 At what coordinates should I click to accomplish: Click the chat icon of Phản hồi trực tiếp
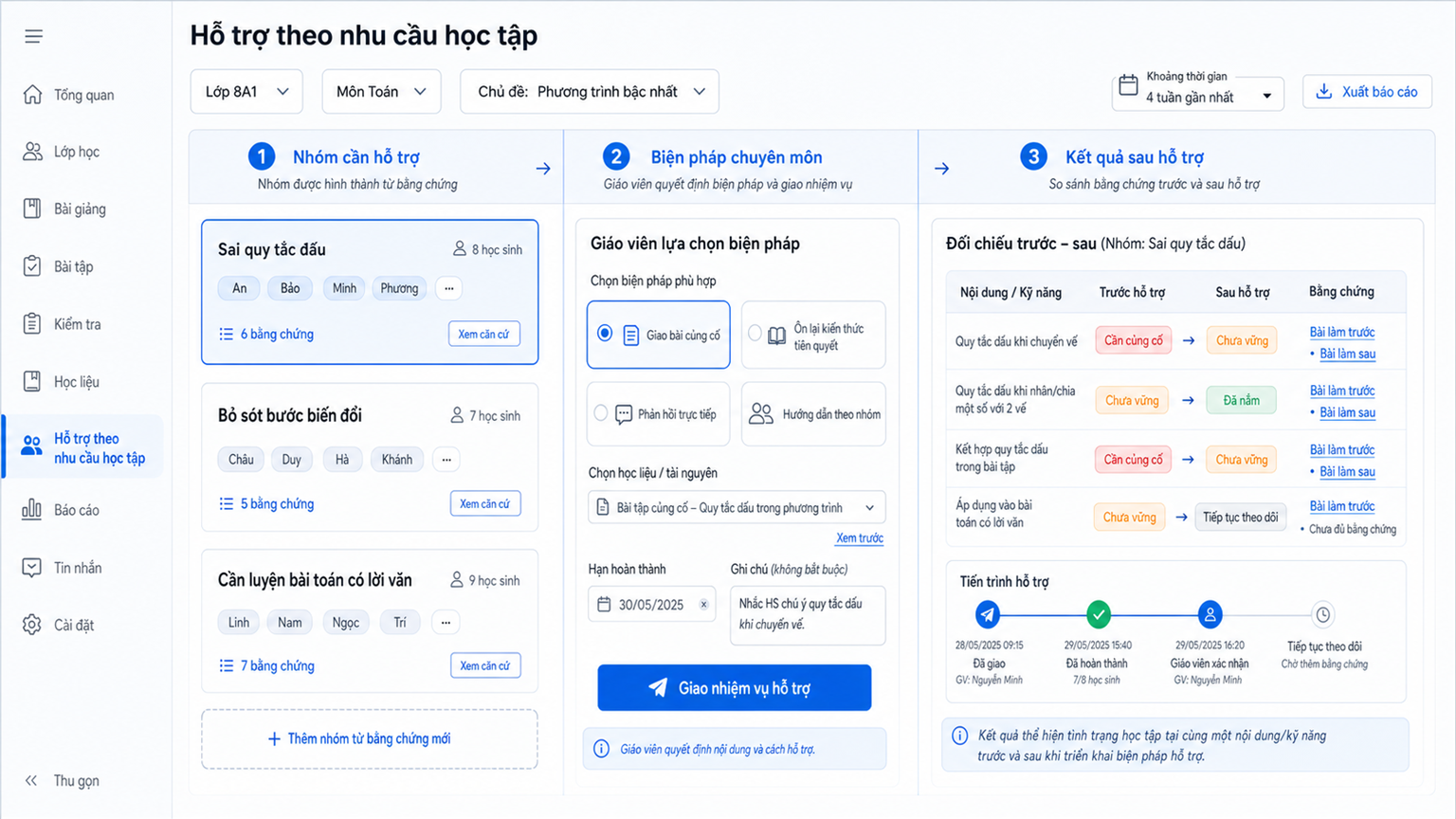click(x=623, y=414)
